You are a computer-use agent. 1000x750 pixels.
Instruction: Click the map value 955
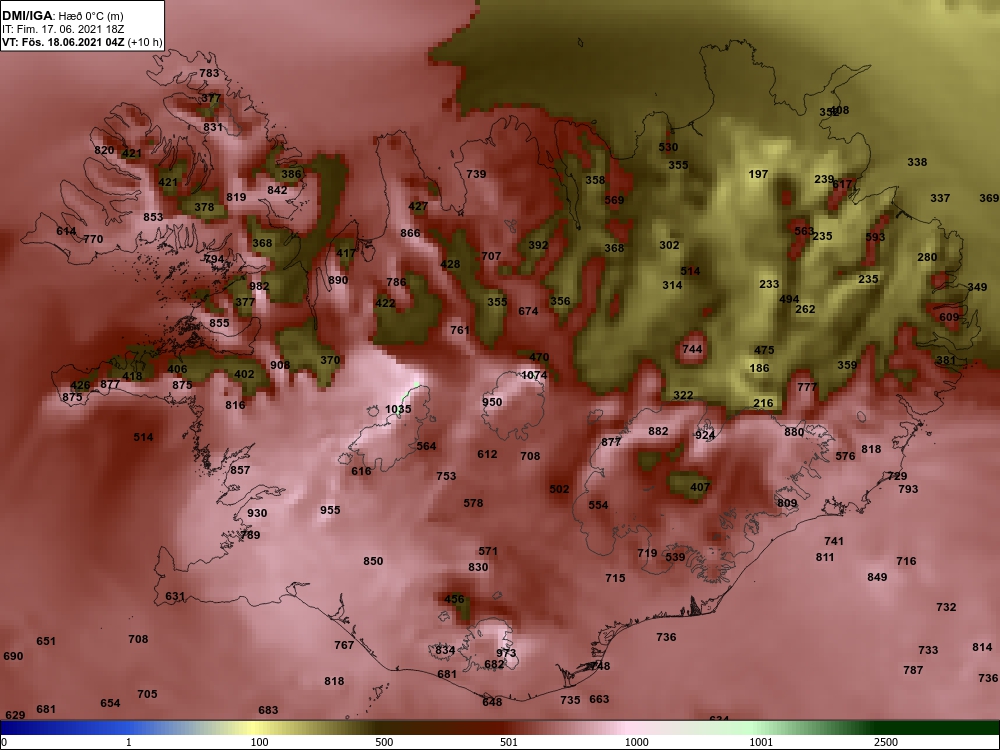click(330, 510)
